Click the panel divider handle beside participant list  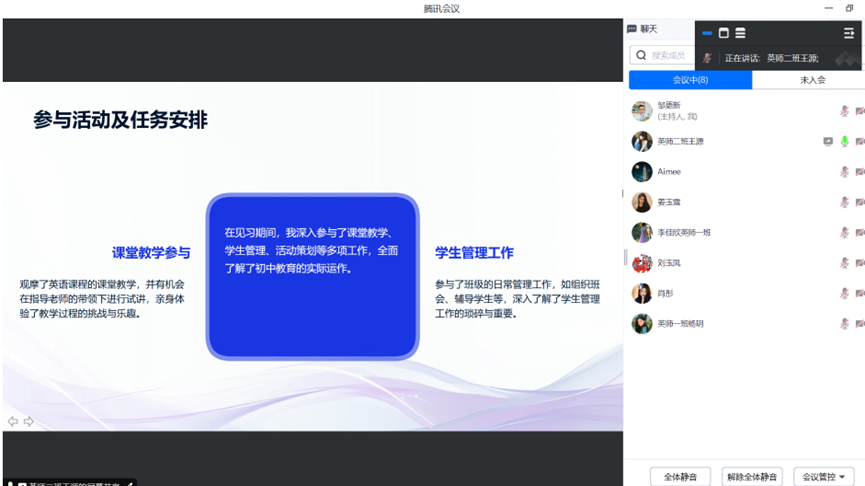[x=626, y=257]
